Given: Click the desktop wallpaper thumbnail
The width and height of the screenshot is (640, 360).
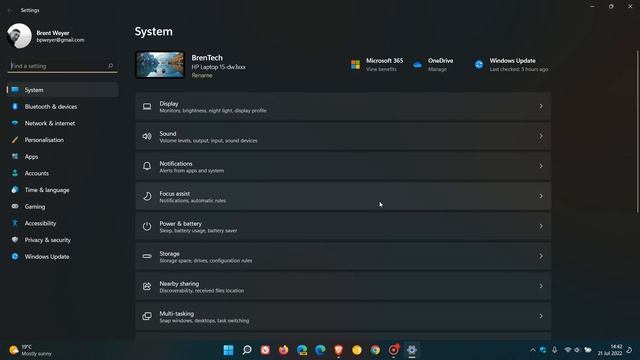Looking at the screenshot, I should (160, 64).
